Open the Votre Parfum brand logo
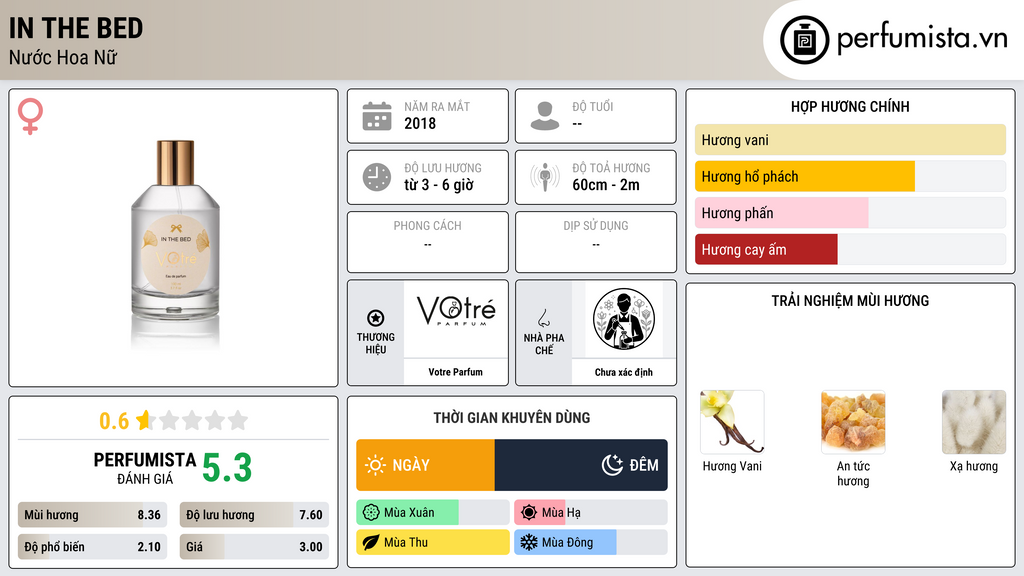 coord(456,311)
